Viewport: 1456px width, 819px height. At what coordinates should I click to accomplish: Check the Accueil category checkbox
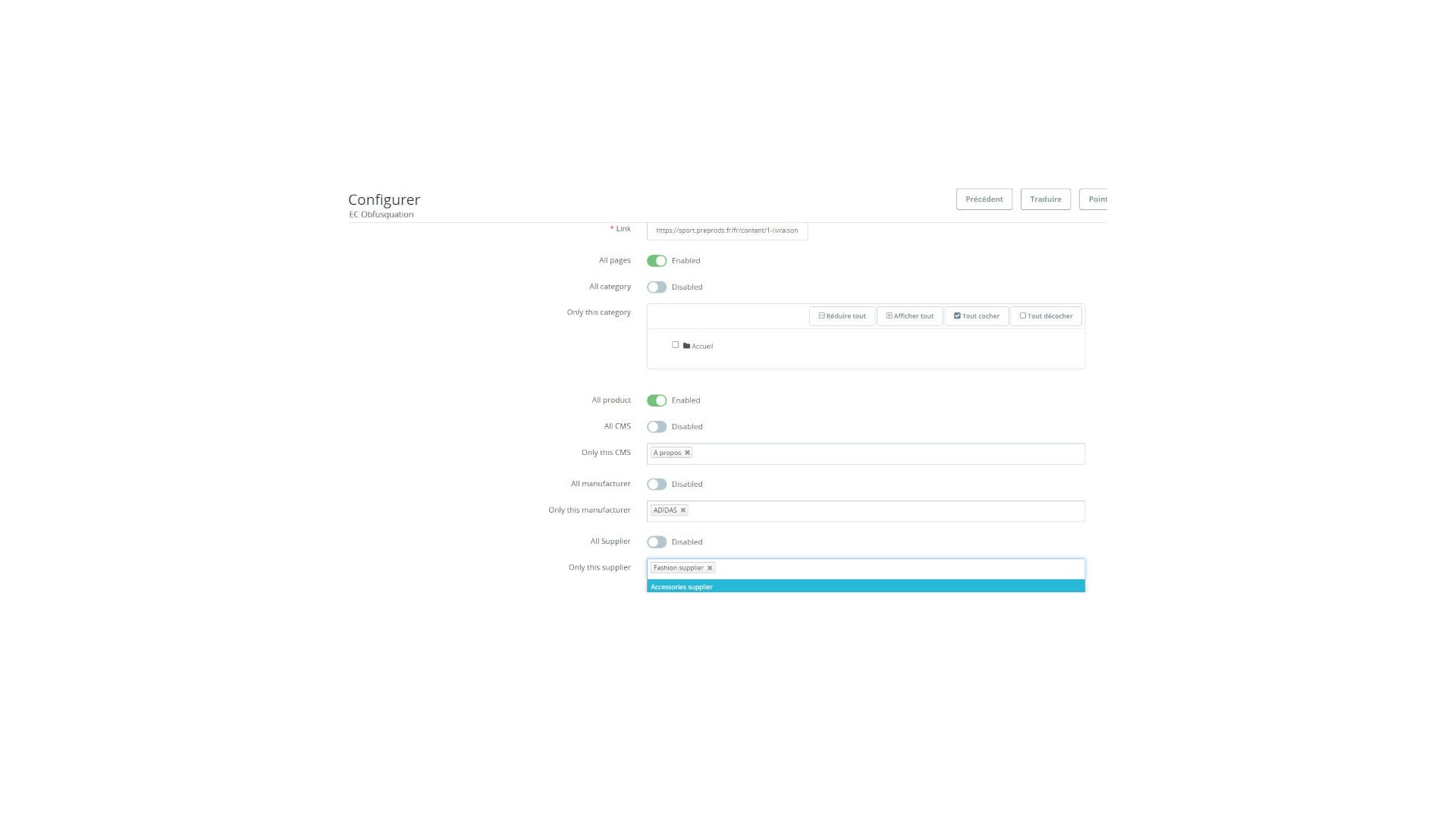coord(675,345)
